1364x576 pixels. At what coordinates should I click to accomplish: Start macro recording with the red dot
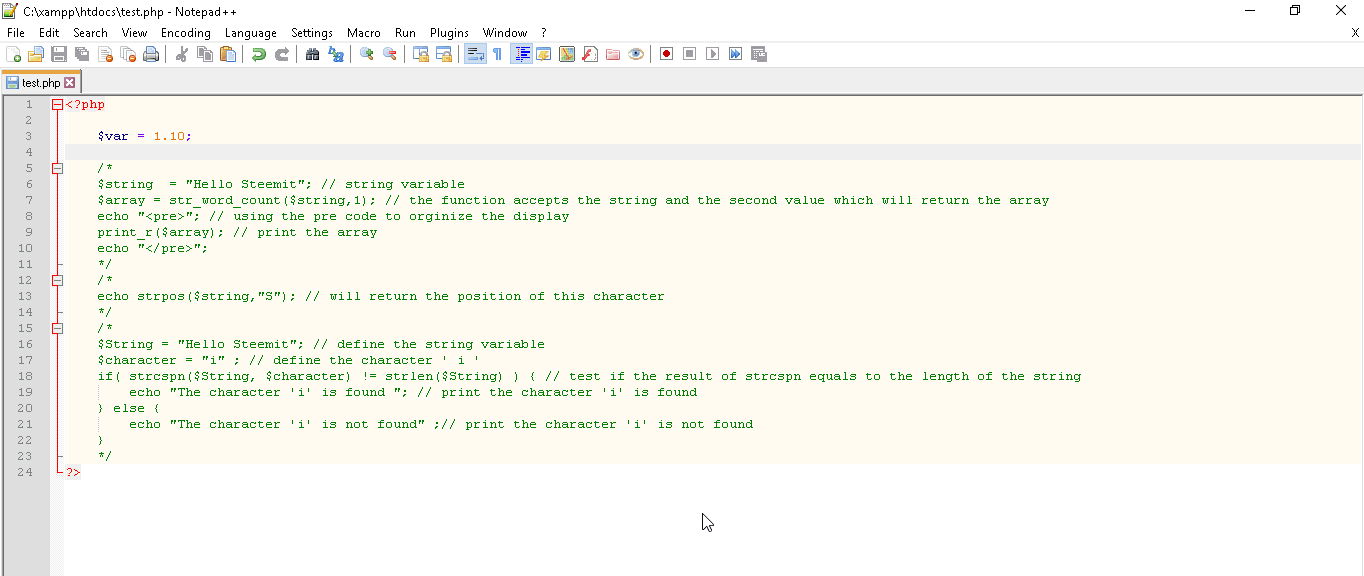(666, 54)
